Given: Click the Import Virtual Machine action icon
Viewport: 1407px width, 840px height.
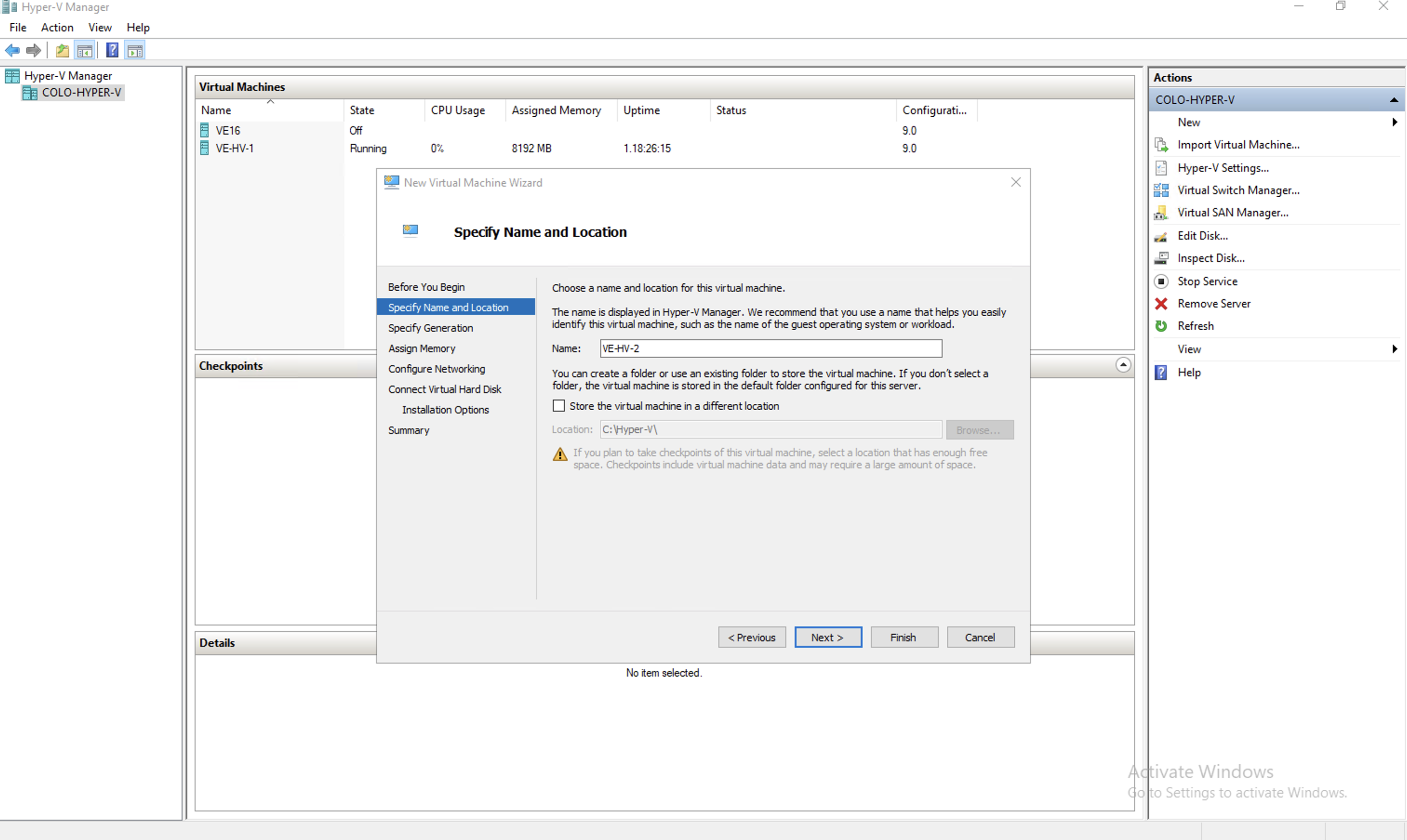Looking at the screenshot, I should click(1161, 145).
